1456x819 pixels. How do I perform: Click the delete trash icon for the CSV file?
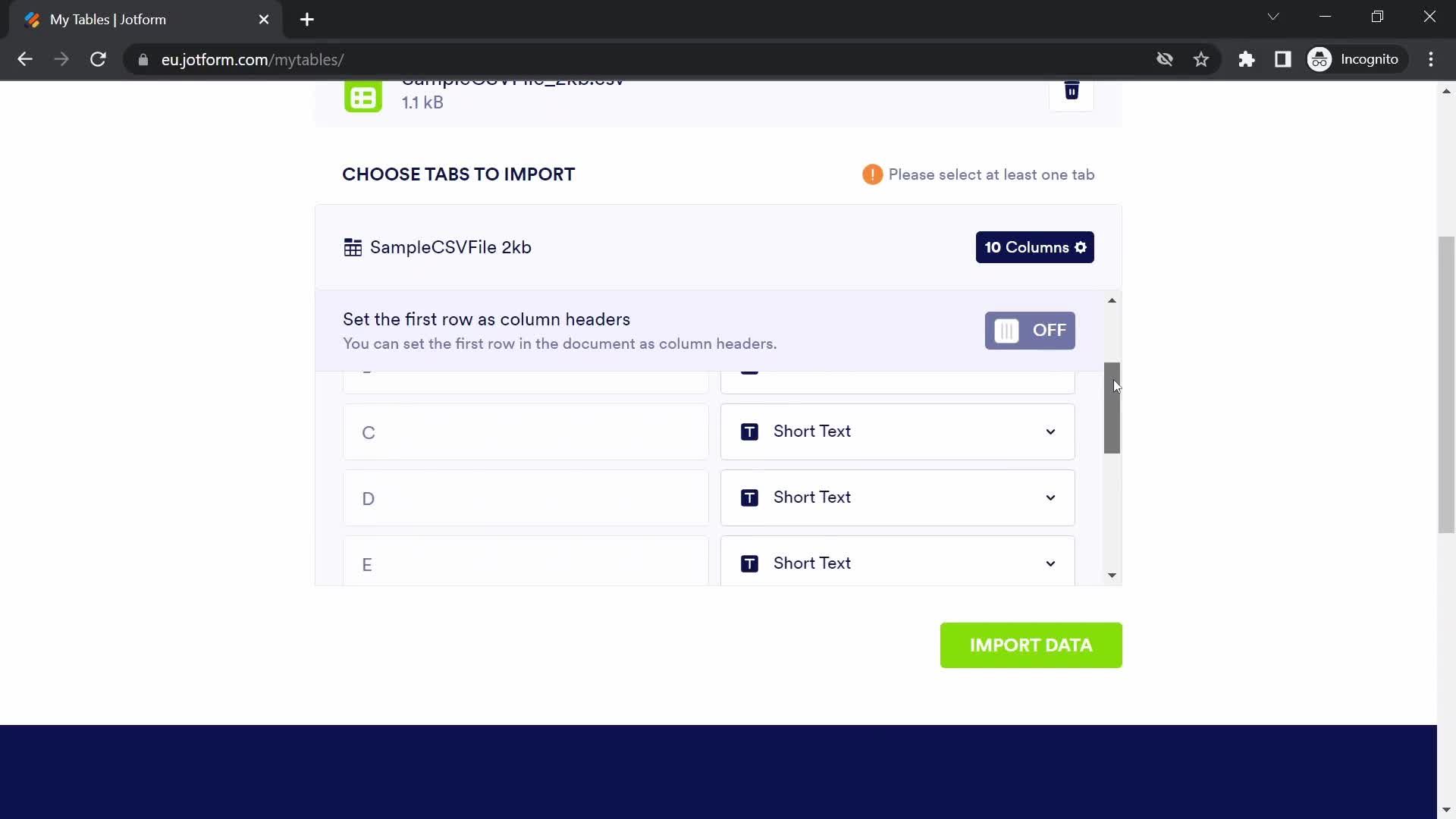[1071, 91]
